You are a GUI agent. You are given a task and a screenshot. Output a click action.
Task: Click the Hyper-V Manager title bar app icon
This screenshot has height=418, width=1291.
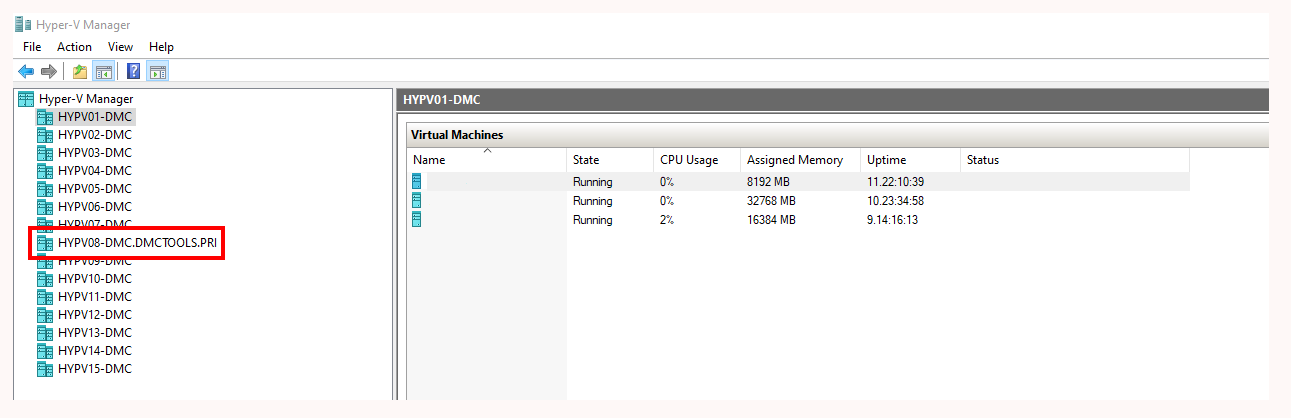[x=23, y=25]
